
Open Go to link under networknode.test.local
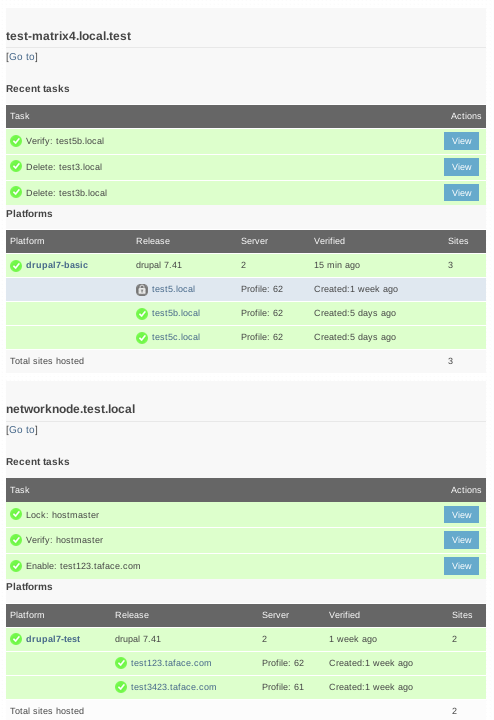point(22,429)
